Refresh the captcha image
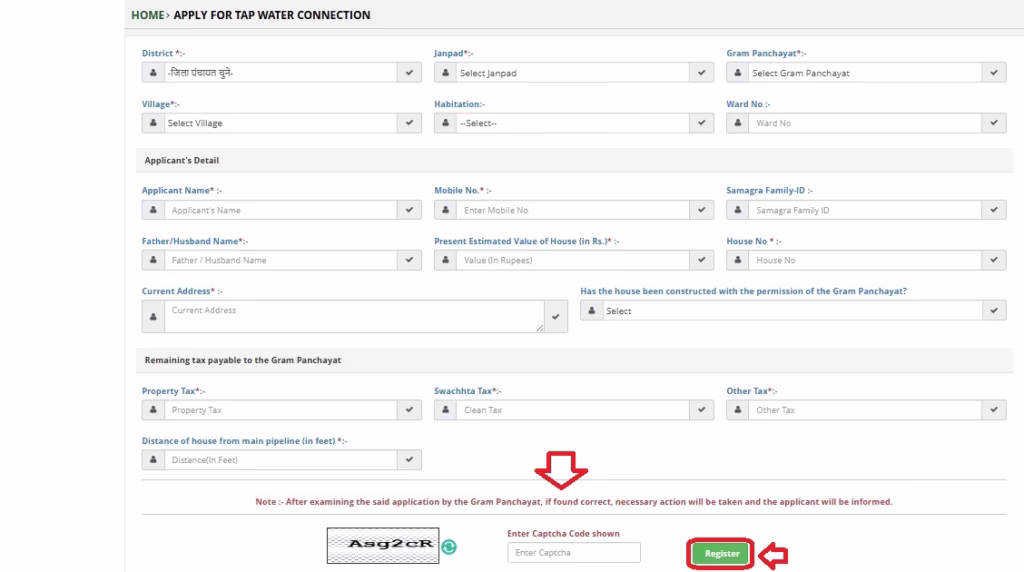 pos(449,547)
